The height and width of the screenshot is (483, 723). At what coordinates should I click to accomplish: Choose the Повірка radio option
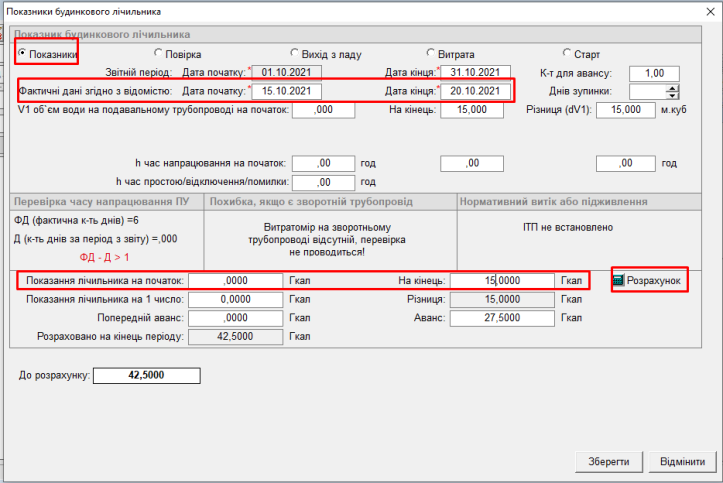158,53
